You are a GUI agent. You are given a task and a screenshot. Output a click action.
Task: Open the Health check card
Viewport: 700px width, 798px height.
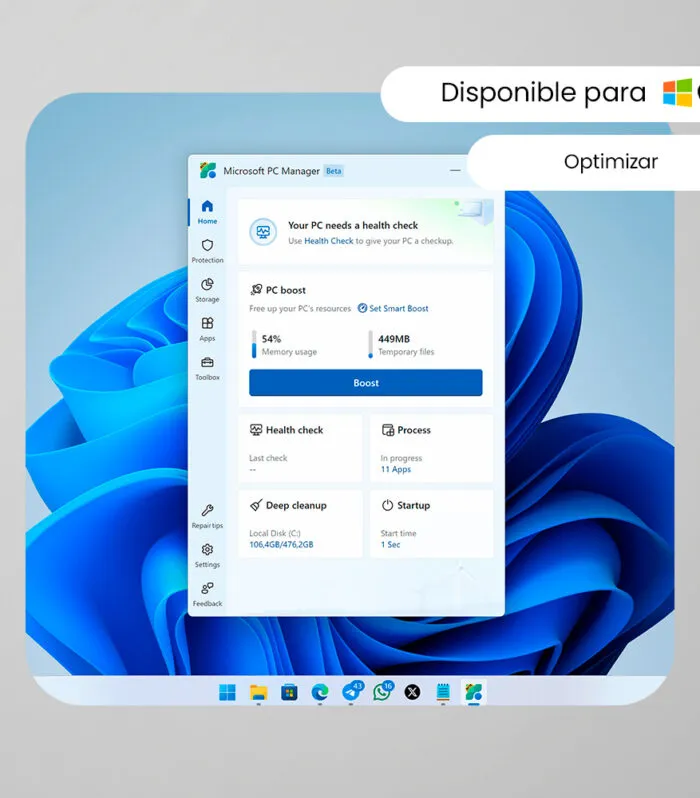(300, 448)
